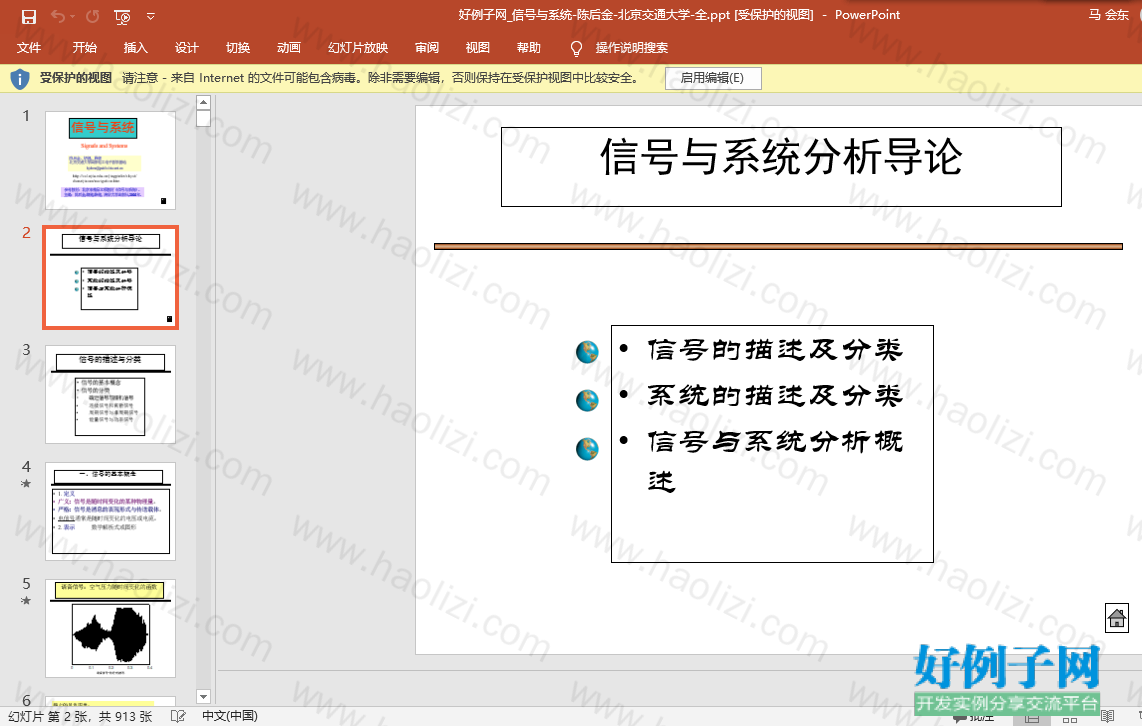1142x726 pixels.
Task: Select slide 1 thumbnail 信号与系统
Action: [x=110, y=160]
